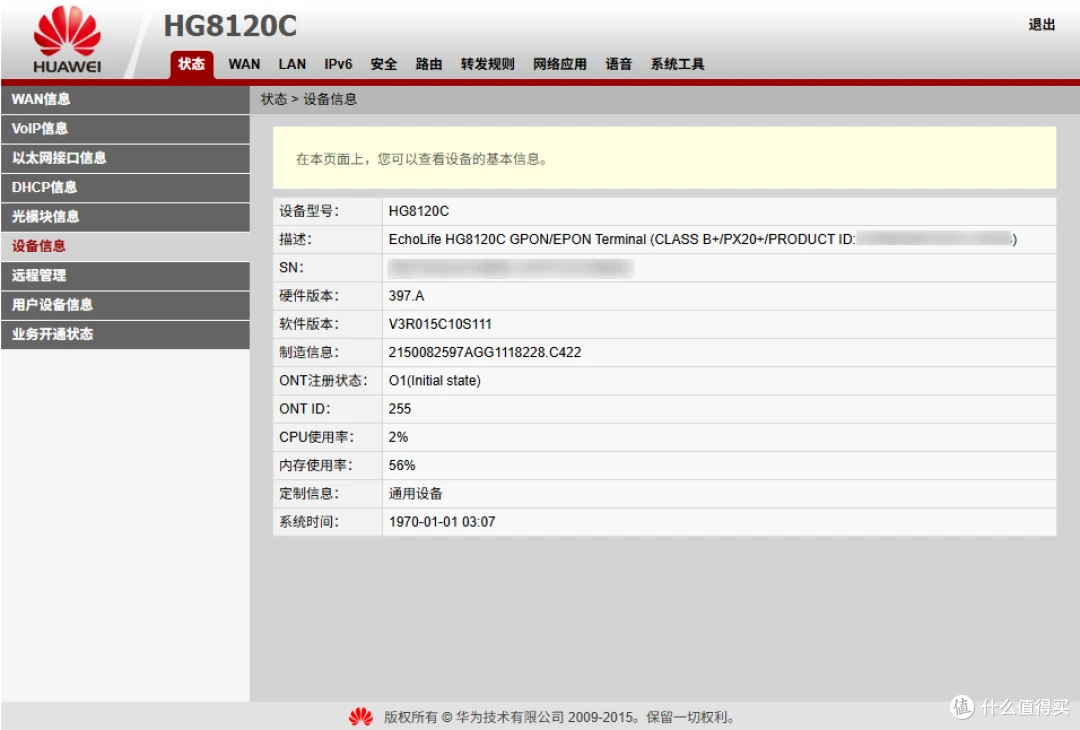Open the 系统工具 tab
The image size is (1080, 730).
tap(678, 65)
